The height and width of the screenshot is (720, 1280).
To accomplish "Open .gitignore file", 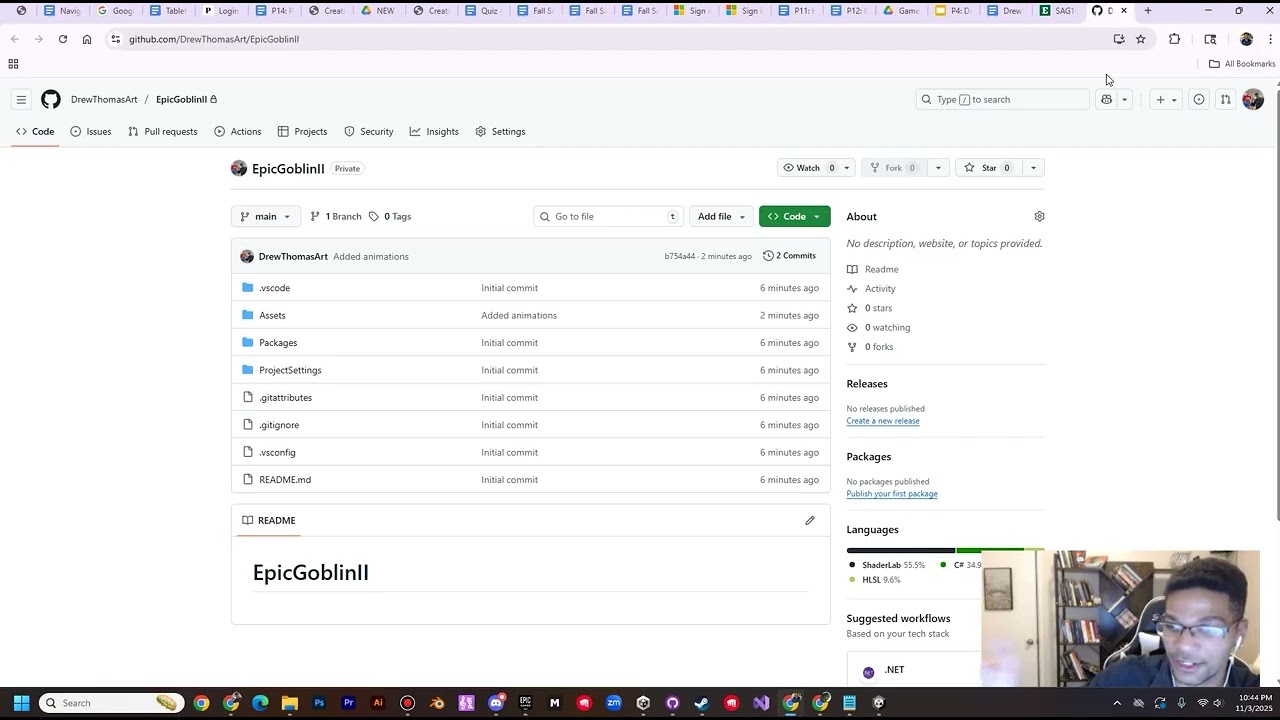I will [279, 425].
